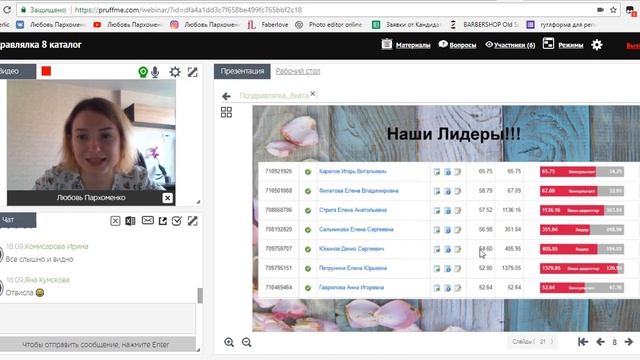640x360 pixels.
Task: Click name Гаврилова Анна Игоревна
Action: point(351,287)
